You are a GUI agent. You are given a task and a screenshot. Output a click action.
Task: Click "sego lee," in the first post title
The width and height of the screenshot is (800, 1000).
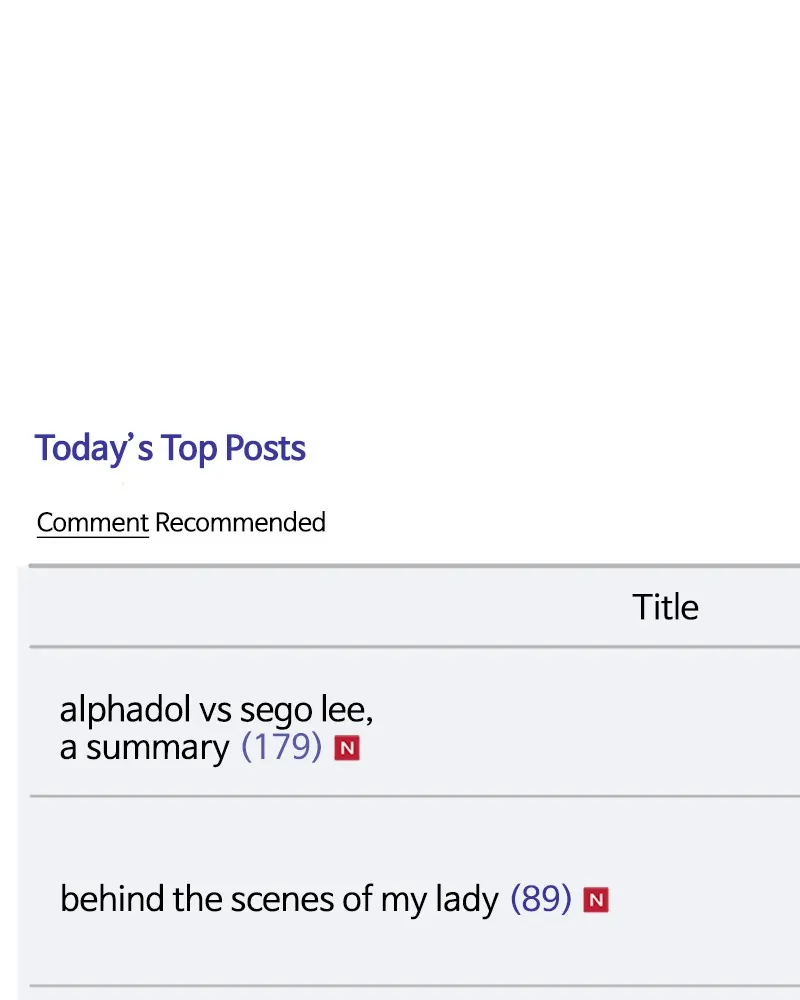[x=306, y=711]
